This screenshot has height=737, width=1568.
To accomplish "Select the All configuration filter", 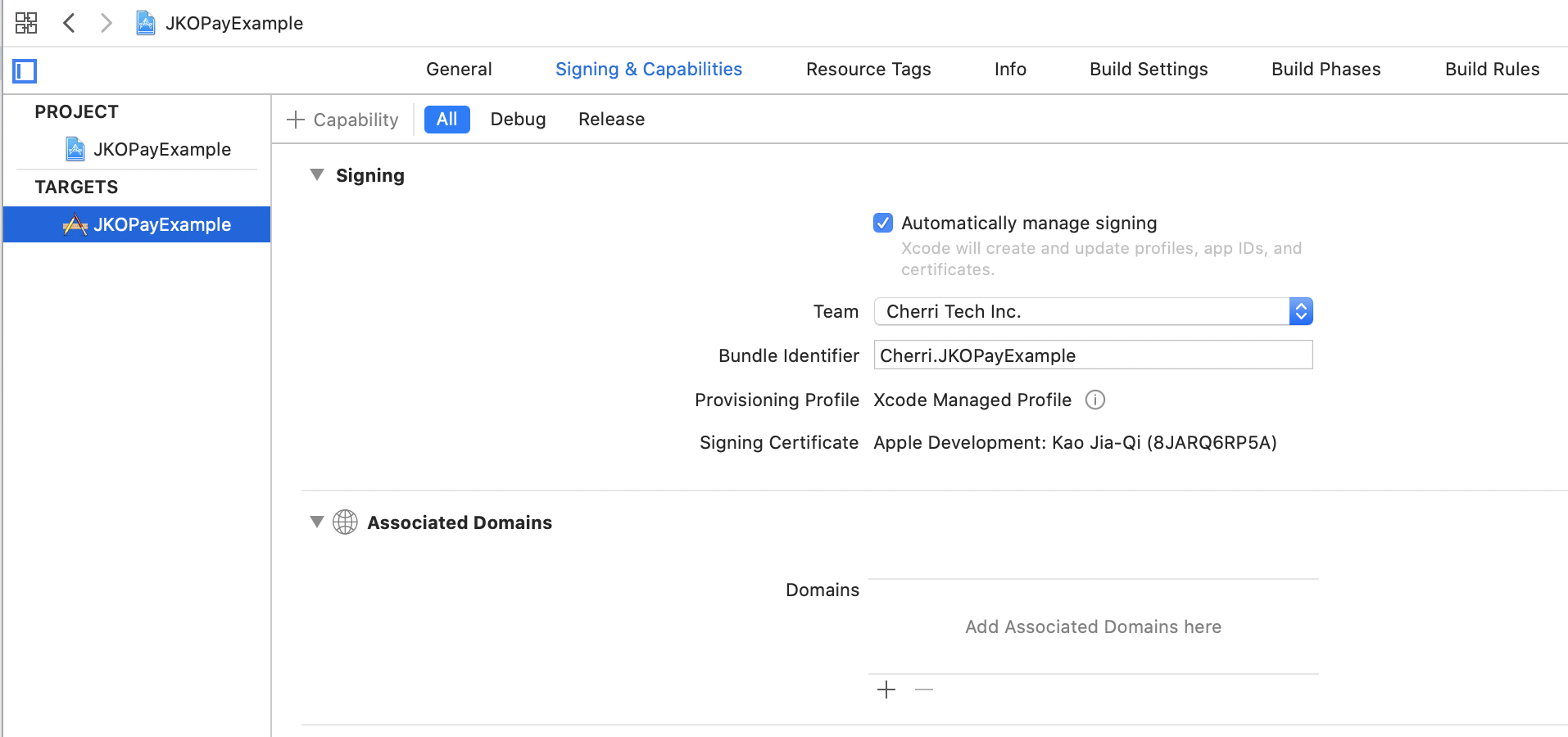I will click(447, 120).
